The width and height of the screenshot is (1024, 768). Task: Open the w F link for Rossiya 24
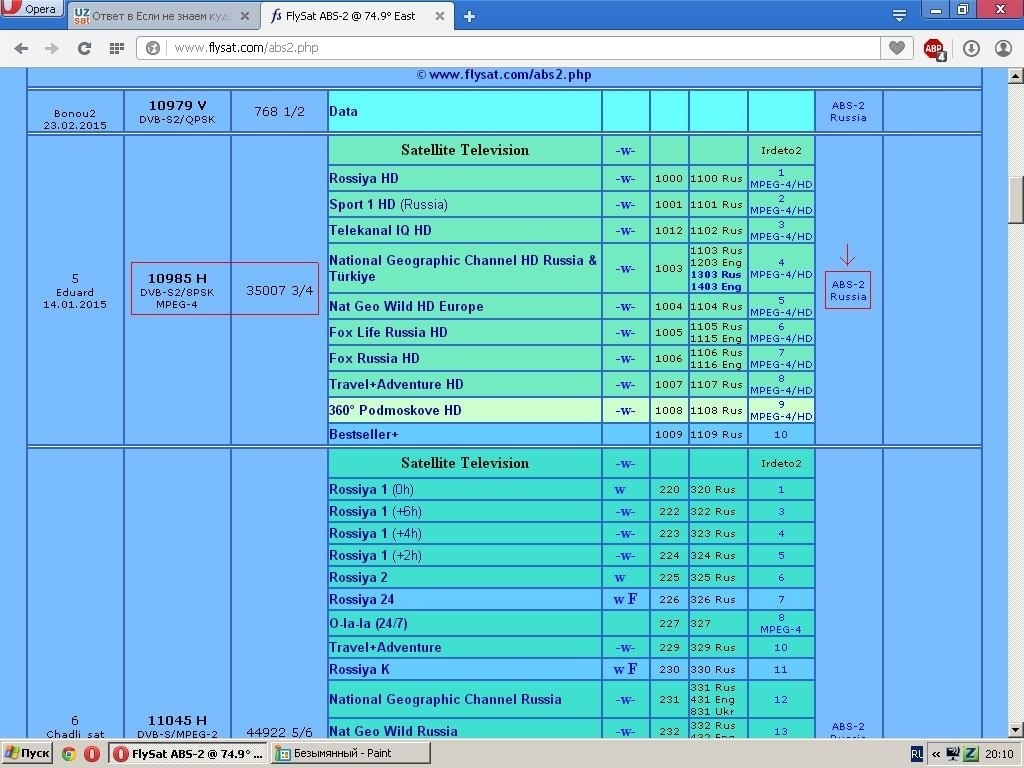(x=626, y=600)
